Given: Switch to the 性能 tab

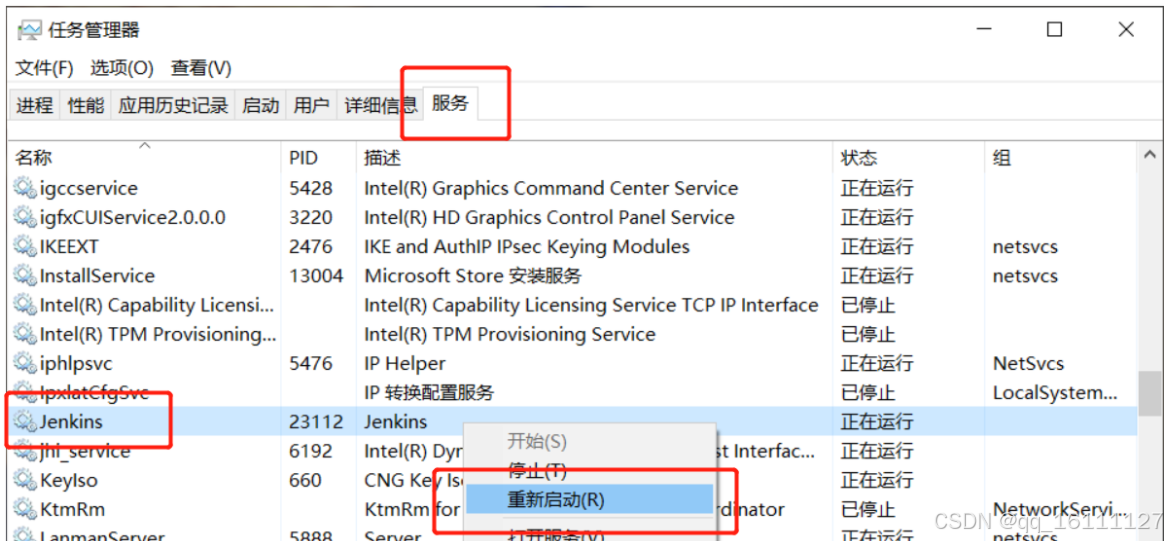Looking at the screenshot, I should 86,106.
